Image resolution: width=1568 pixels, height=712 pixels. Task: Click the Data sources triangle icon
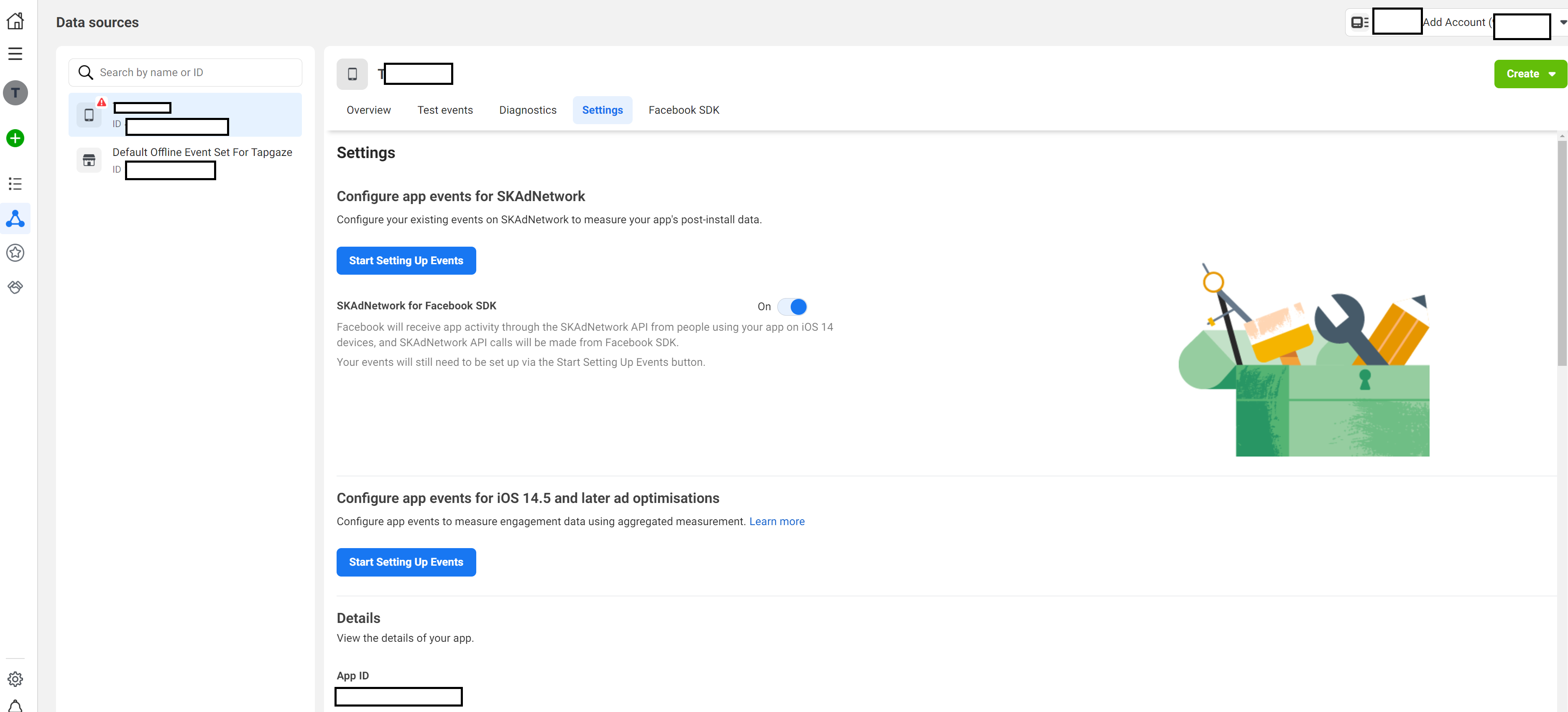[15, 219]
